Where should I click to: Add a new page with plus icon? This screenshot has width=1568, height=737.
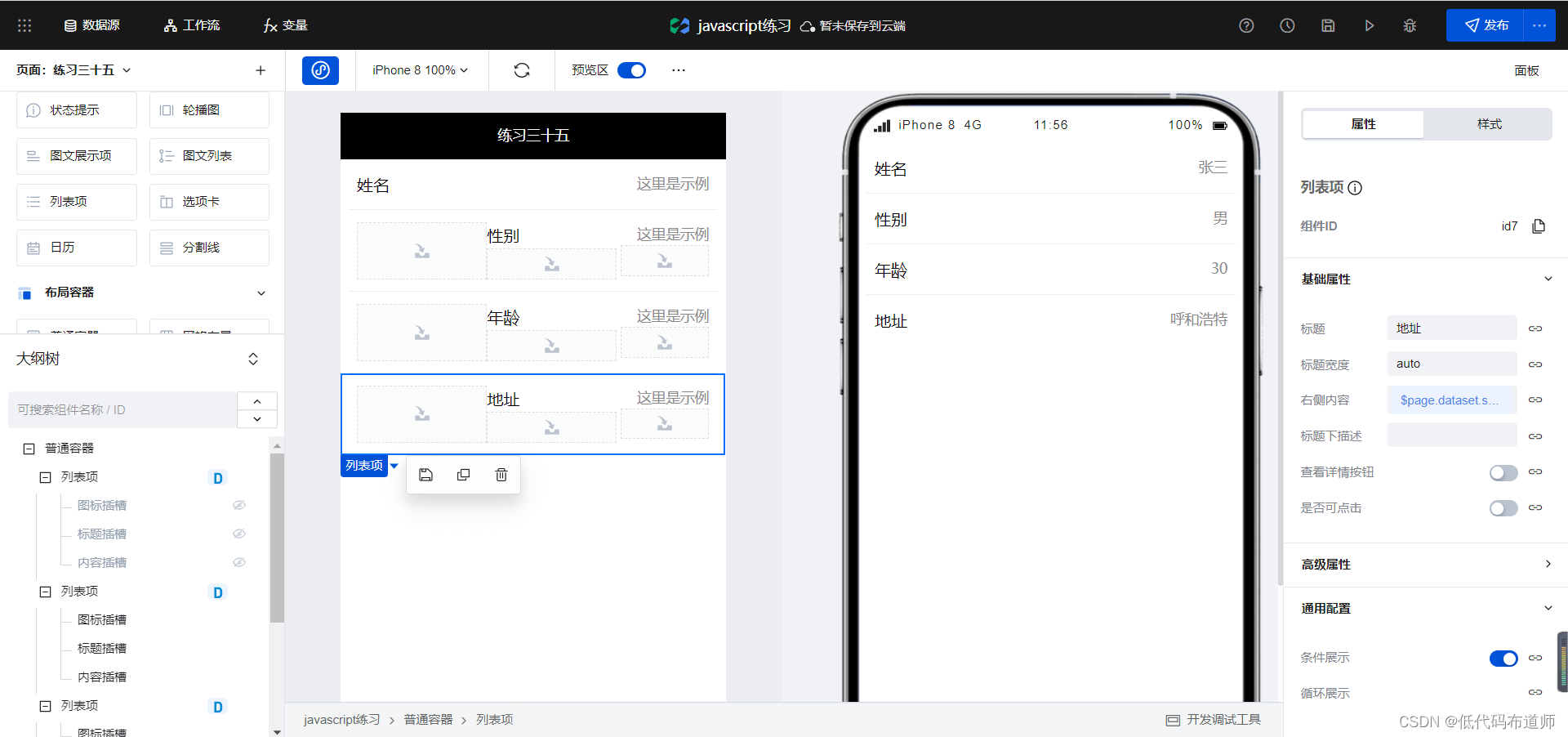point(261,70)
